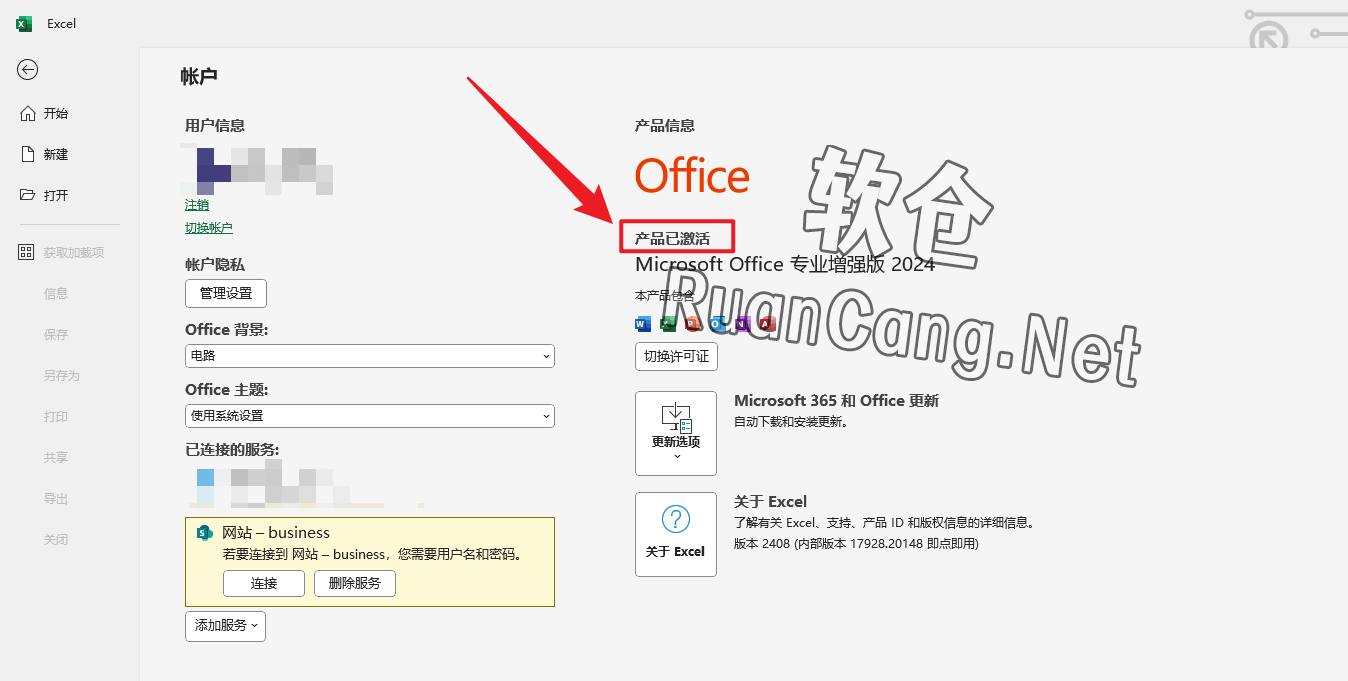The image size is (1348, 681).
Task: Click the home icon beside 开始
Action: [x=28, y=113]
